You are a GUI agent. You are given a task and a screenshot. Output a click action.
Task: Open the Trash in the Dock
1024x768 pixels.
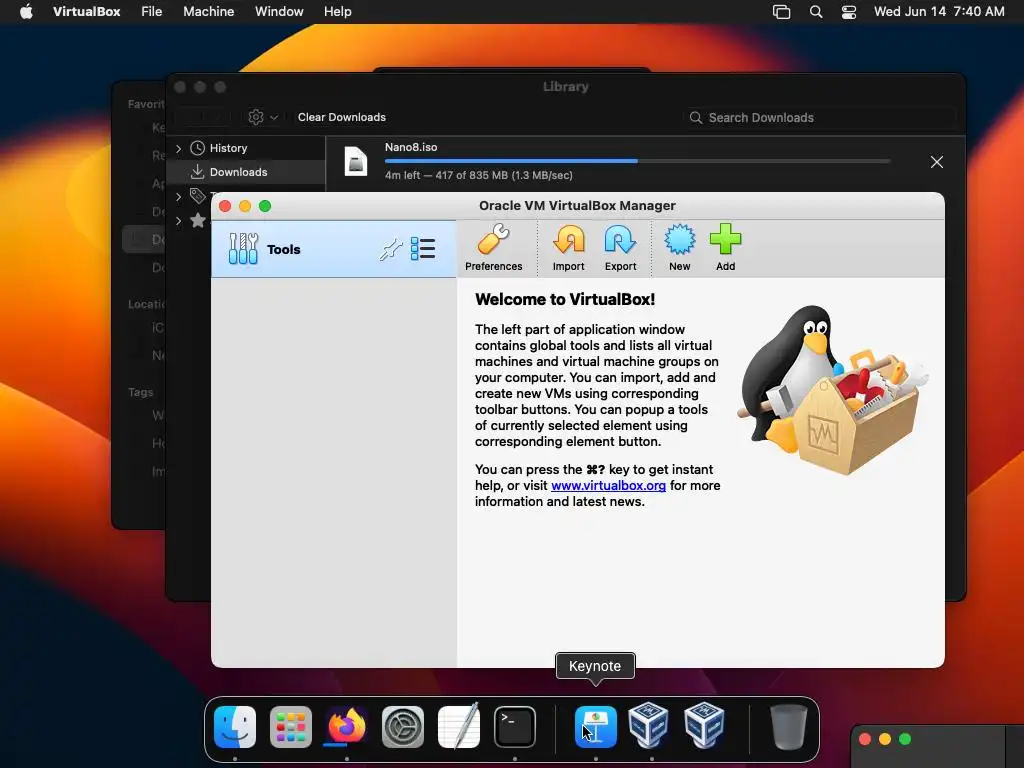[788, 727]
